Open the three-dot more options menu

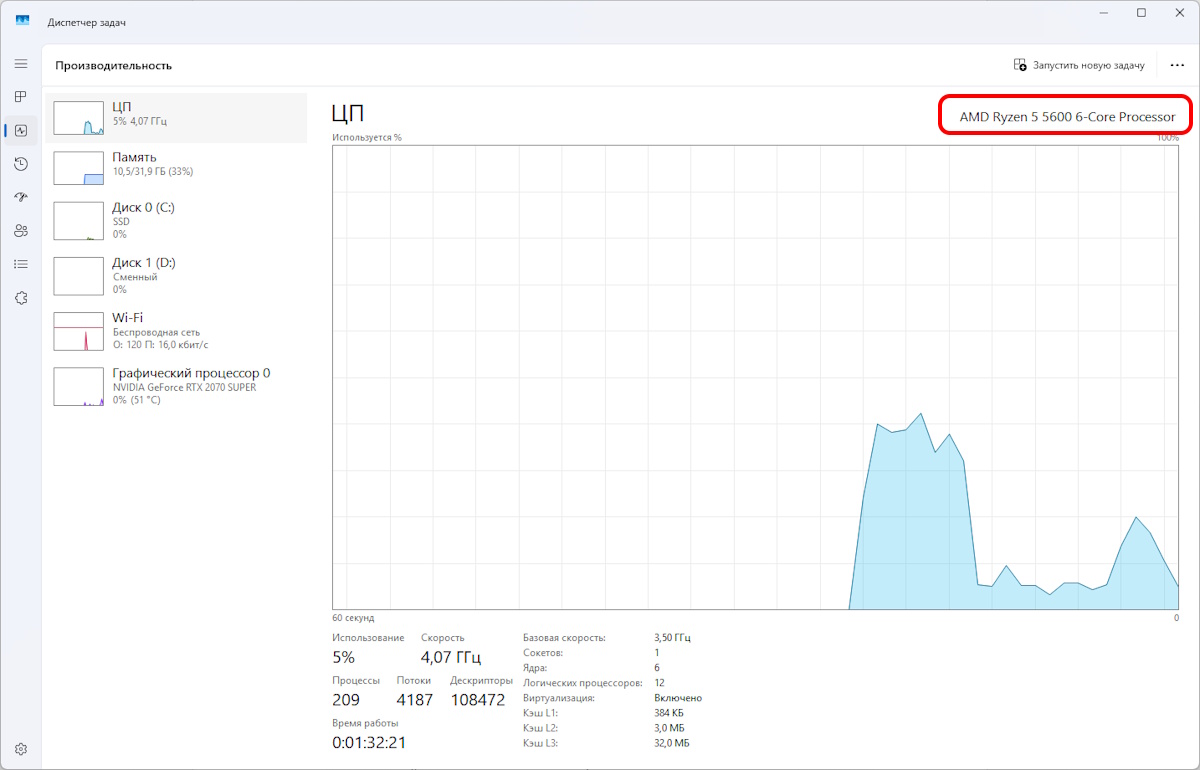point(1177,65)
